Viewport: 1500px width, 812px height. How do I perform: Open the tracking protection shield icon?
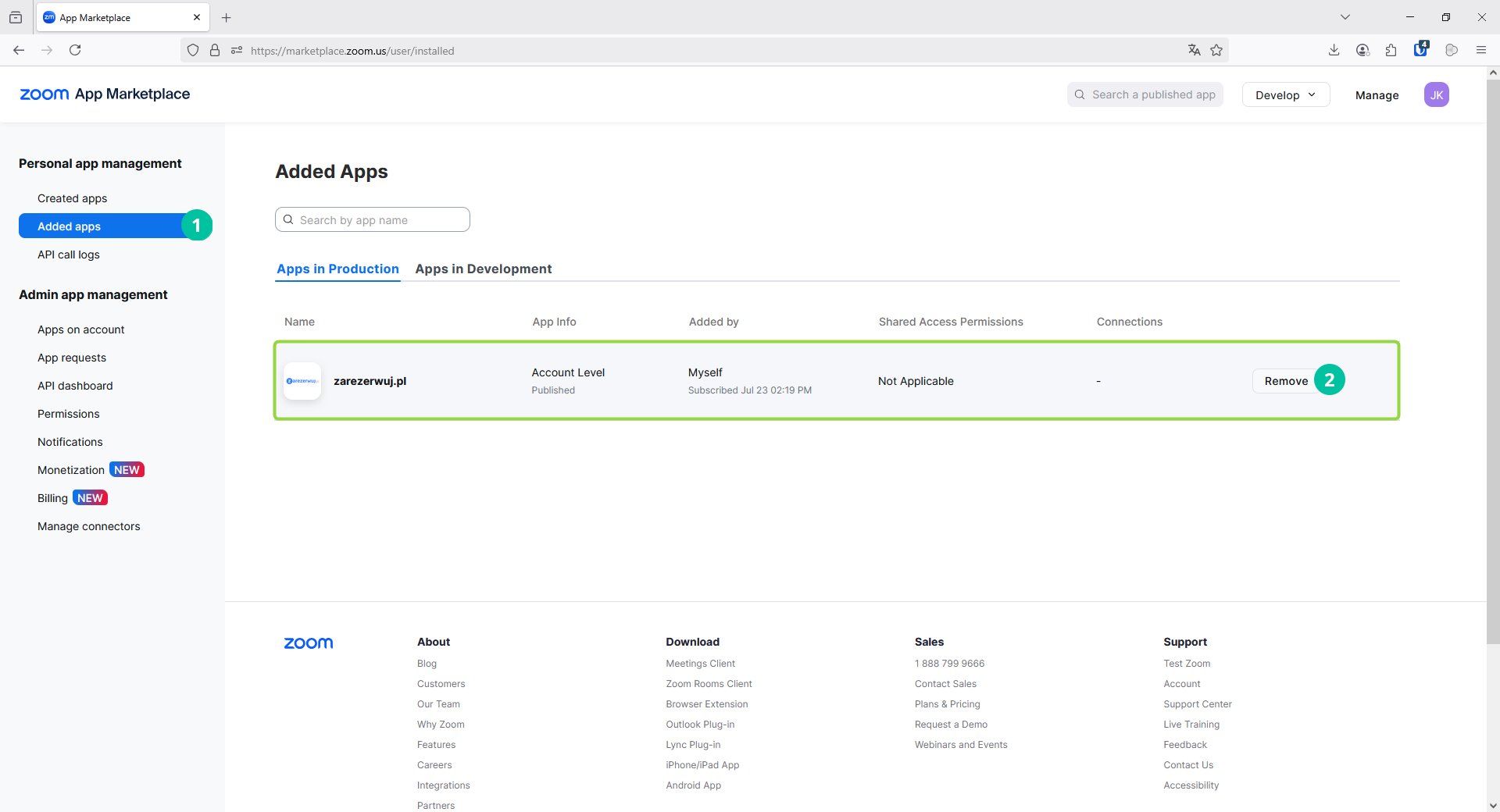193,51
